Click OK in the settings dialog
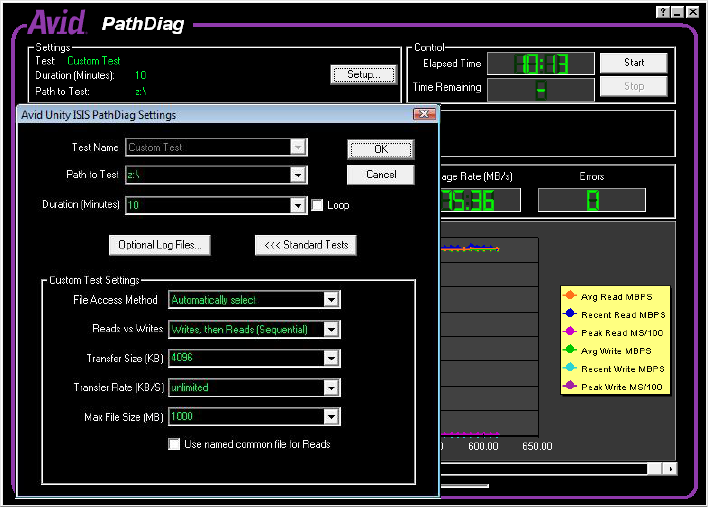This screenshot has height=507, width=708. (x=381, y=149)
